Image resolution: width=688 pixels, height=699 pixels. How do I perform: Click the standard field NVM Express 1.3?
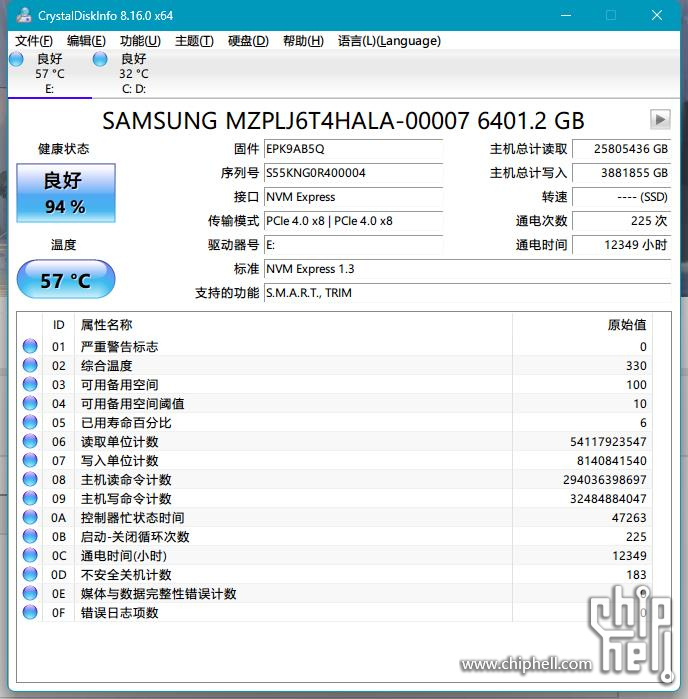(x=467, y=269)
